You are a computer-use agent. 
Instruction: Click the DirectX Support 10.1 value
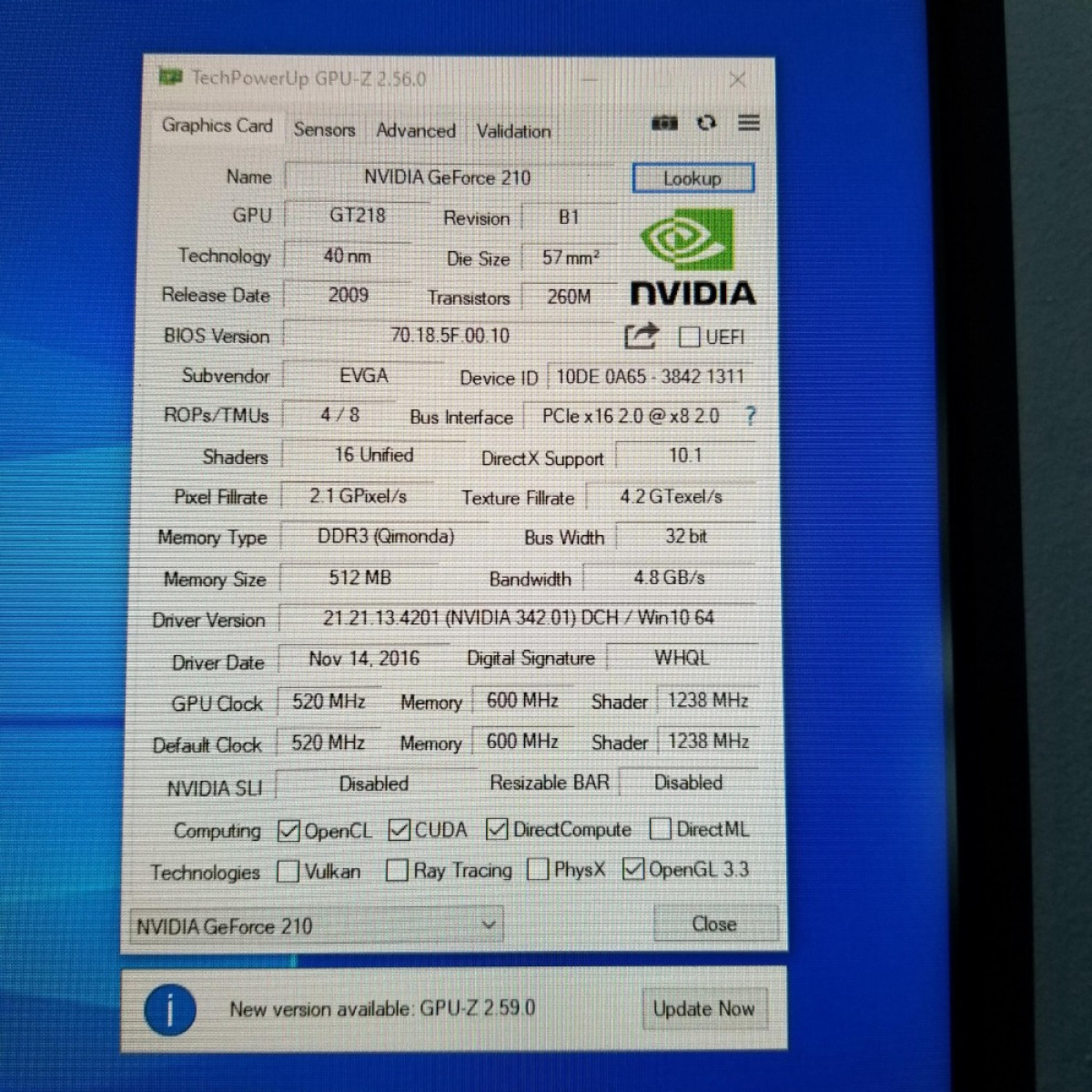pyautogui.click(x=686, y=456)
